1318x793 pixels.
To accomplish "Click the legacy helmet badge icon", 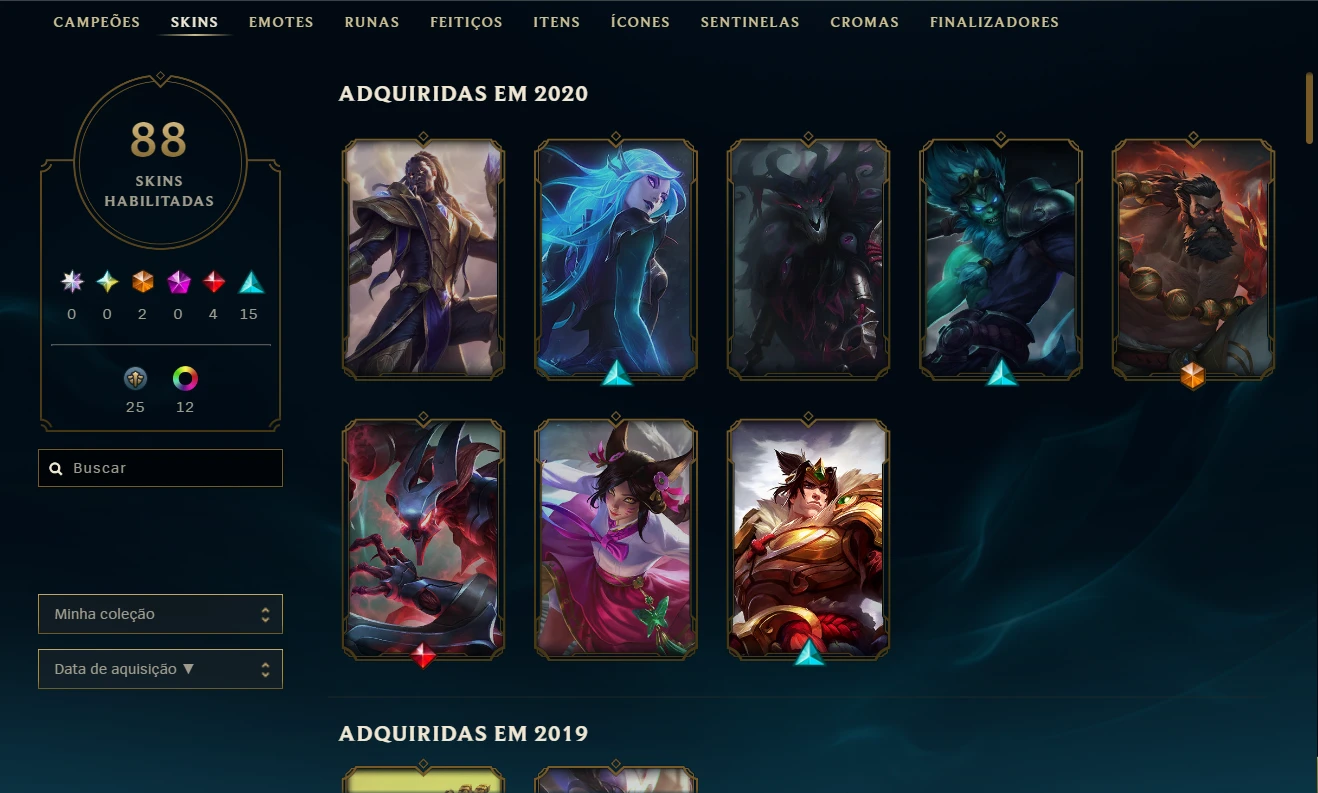I will coord(135,378).
